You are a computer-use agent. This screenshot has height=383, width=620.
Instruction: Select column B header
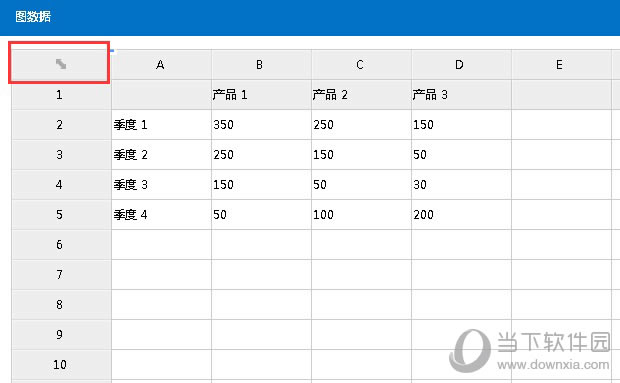click(x=261, y=64)
